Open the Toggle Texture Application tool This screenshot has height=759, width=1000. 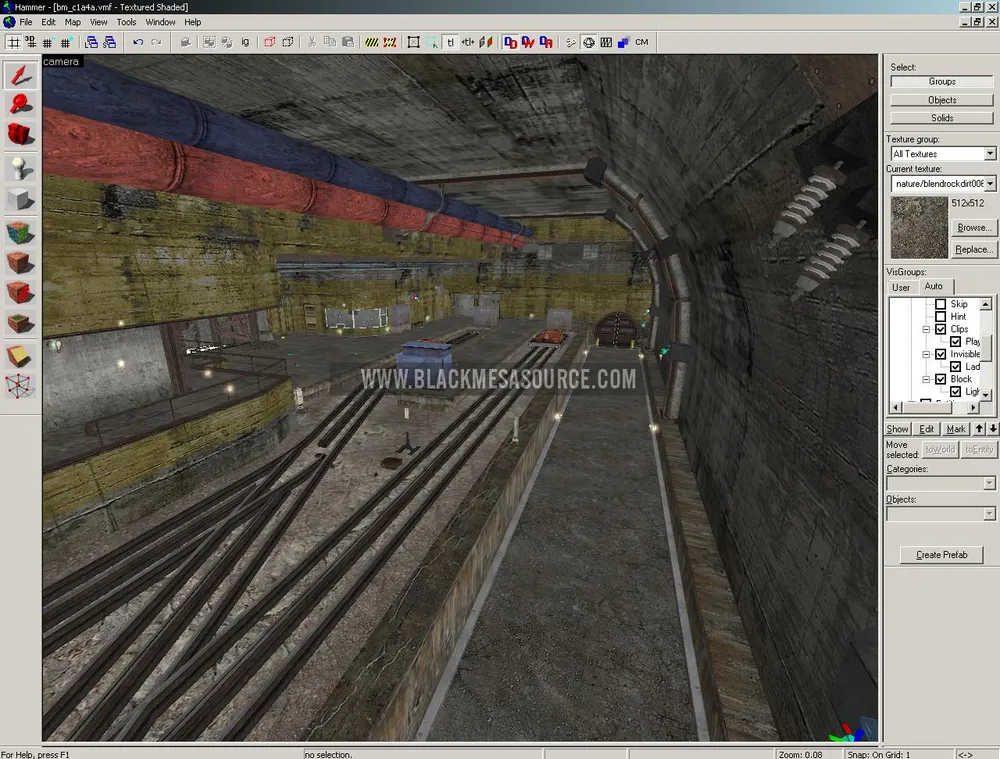[x=20, y=232]
